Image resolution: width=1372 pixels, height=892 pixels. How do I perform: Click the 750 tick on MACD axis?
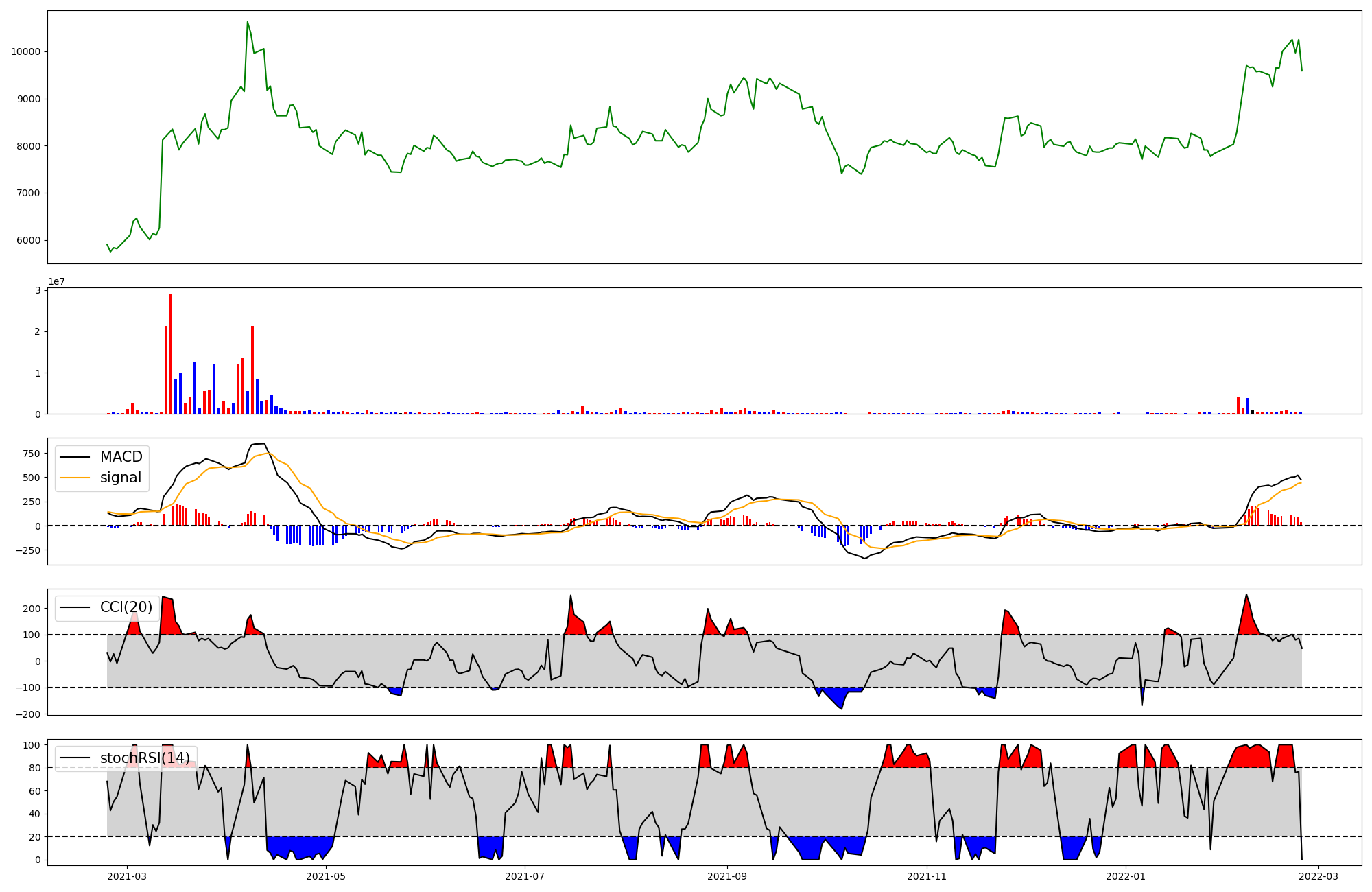(x=32, y=454)
